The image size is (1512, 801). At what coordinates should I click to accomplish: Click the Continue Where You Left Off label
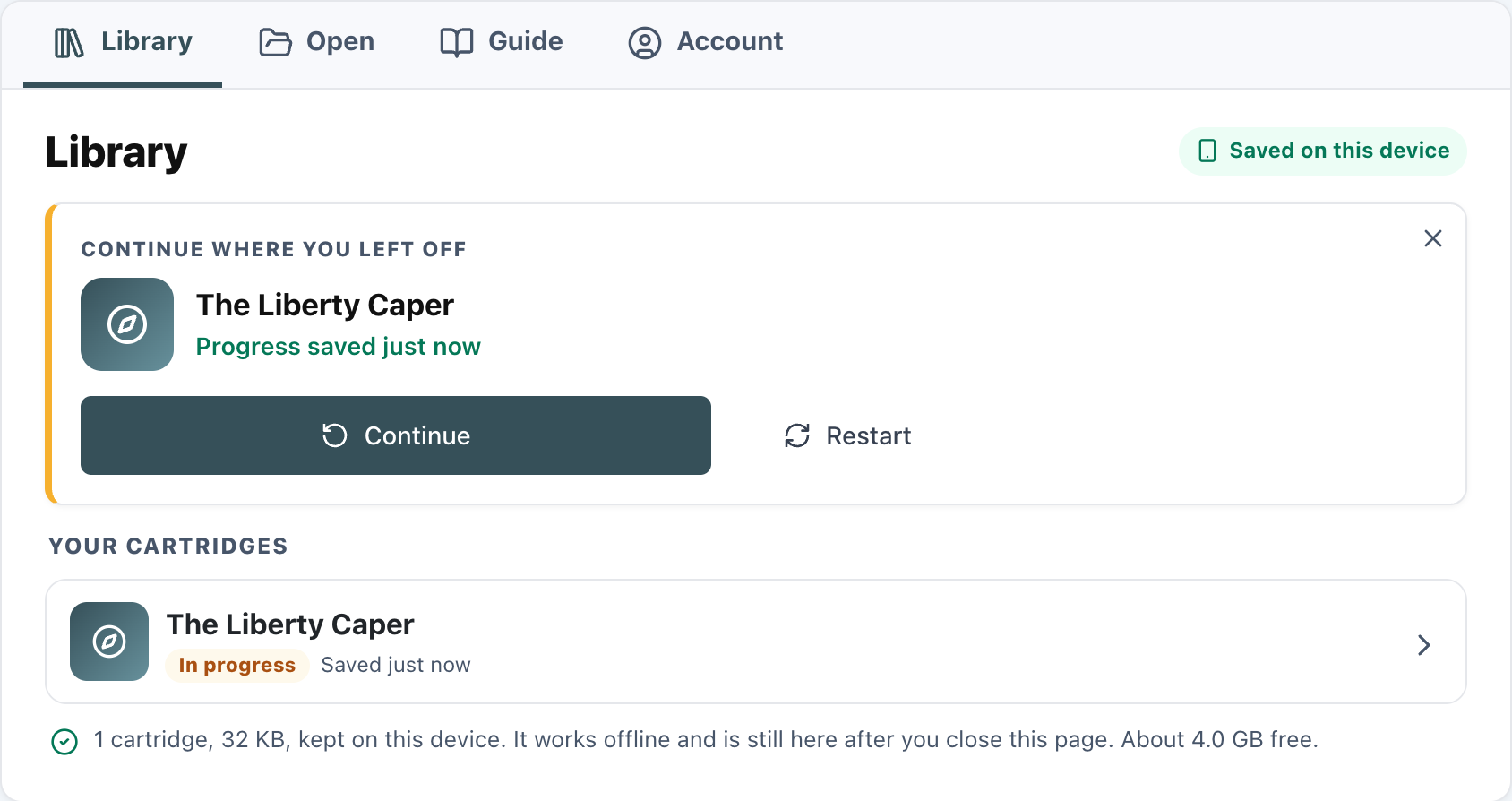tap(273, 249)
